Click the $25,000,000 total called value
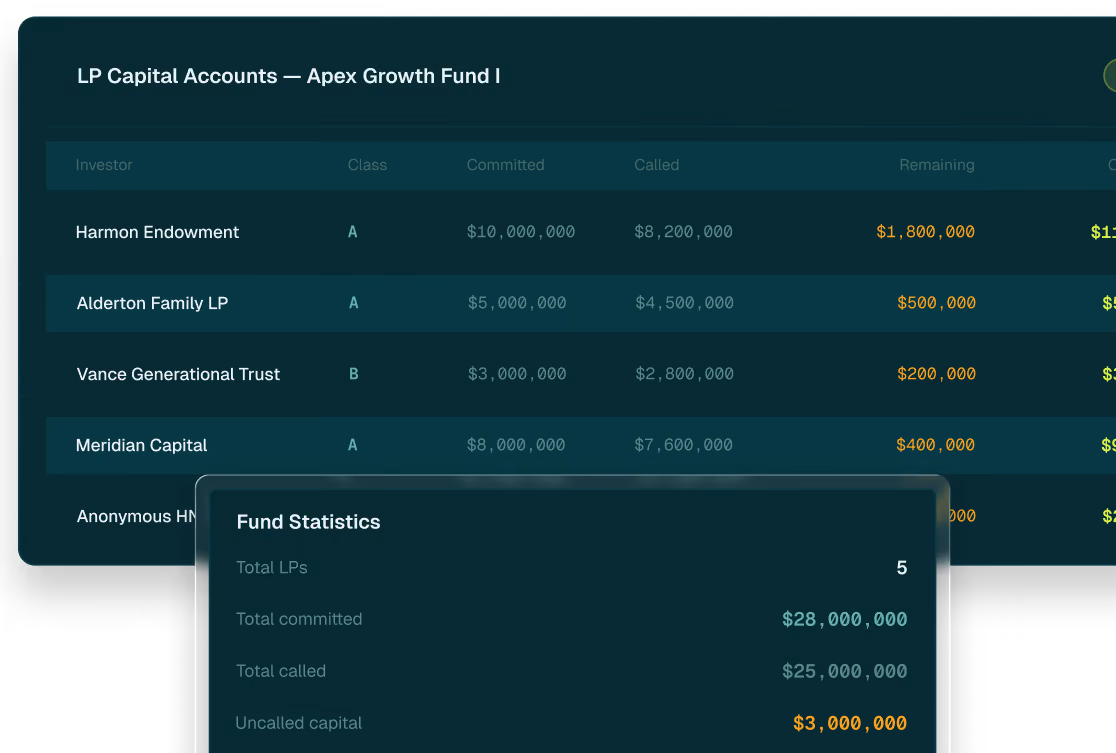This screenshot has width=1116, height=753. (845, 672)
